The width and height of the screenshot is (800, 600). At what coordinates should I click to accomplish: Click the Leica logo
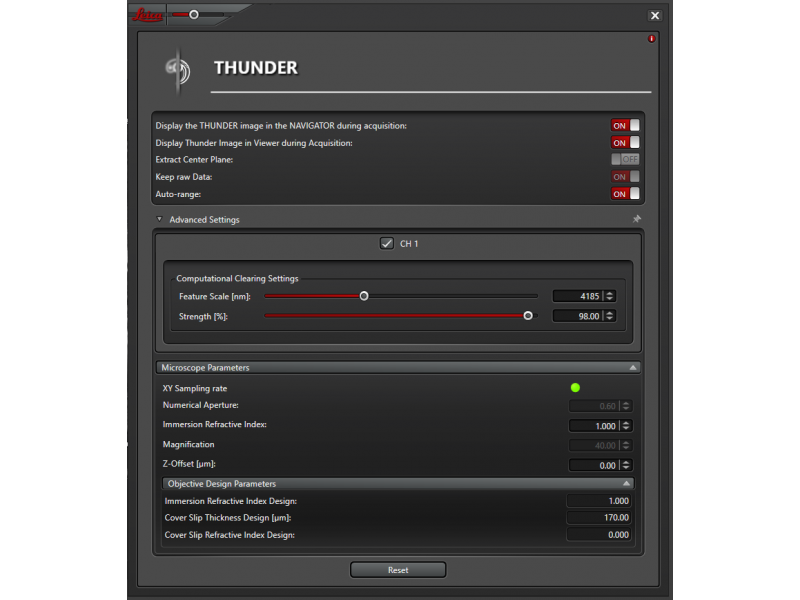[147, 15]
